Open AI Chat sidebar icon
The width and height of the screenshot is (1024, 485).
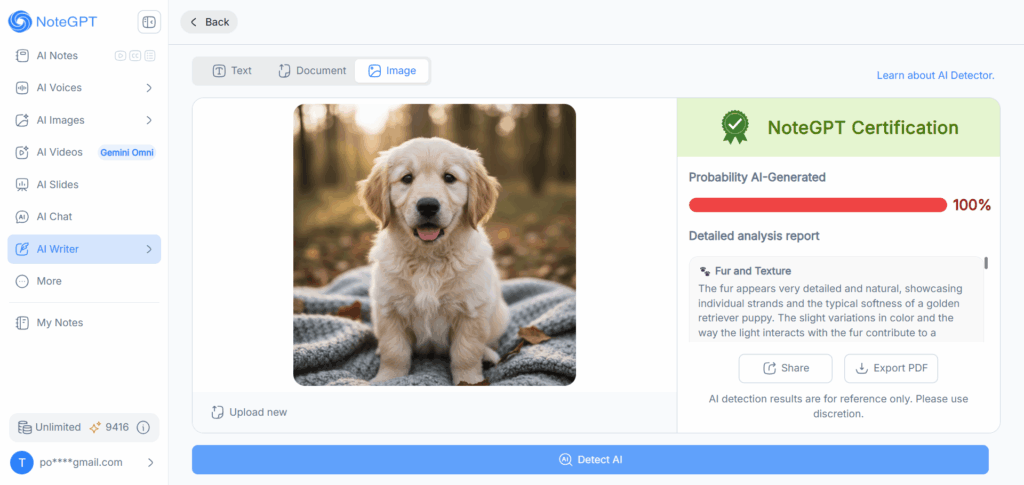22,217
